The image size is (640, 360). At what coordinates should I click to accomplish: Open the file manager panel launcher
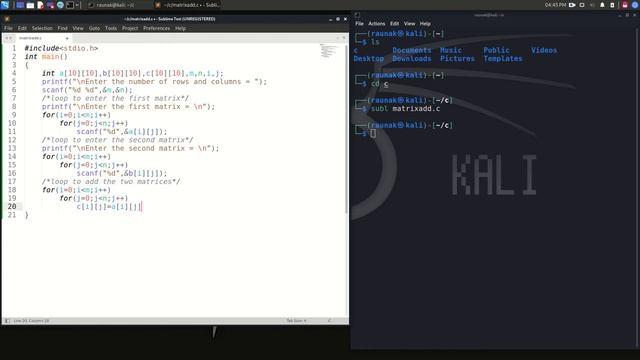[30, 5]
